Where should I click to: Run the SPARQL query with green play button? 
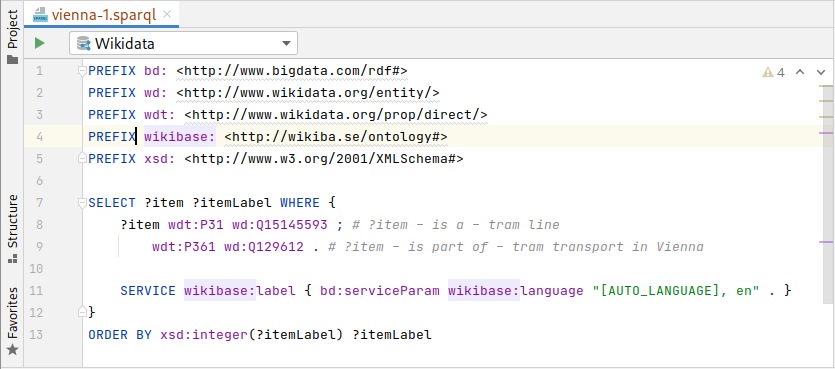click(39, 43)
